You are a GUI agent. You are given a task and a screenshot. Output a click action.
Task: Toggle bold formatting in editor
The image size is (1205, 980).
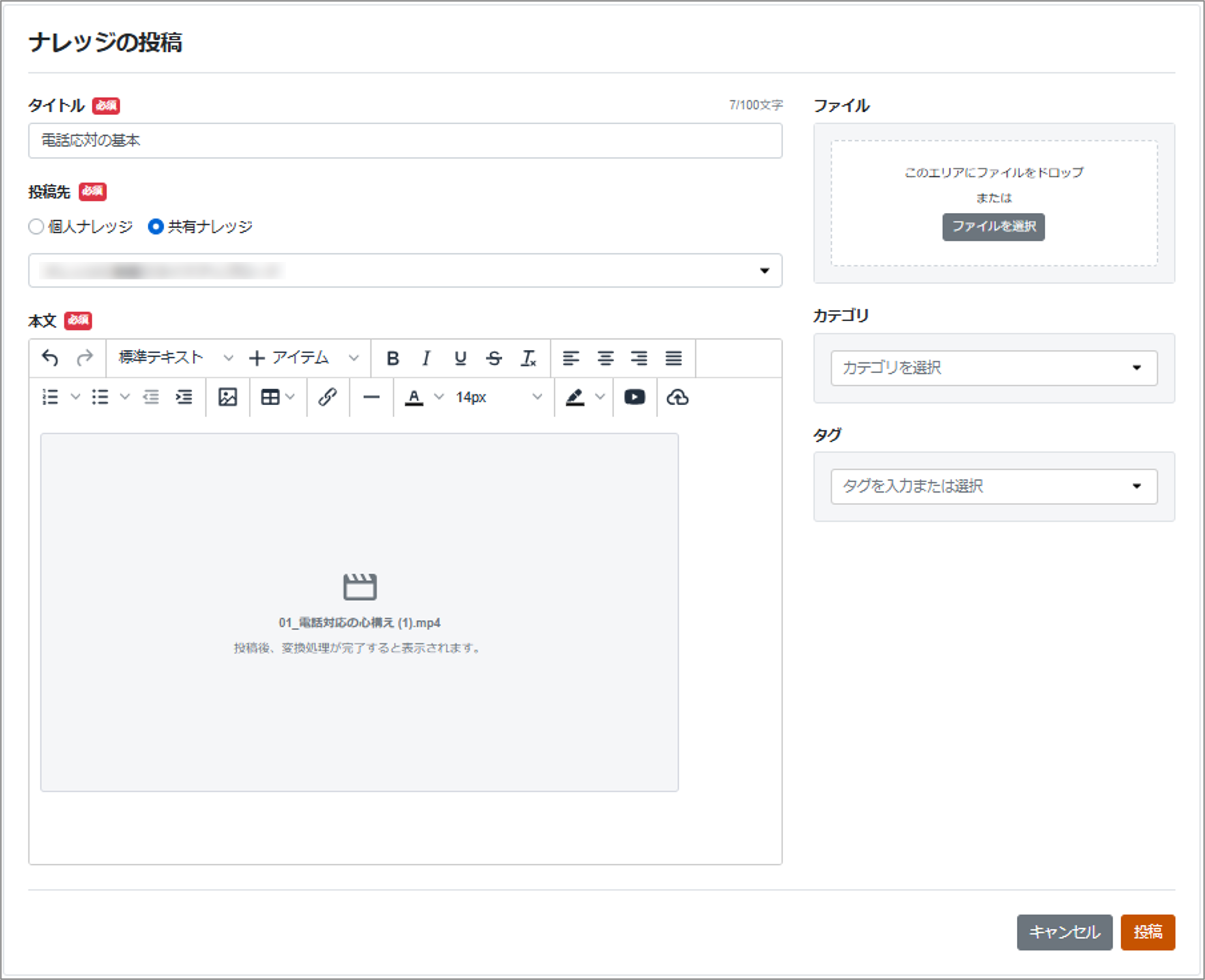(x=393, y=358)
